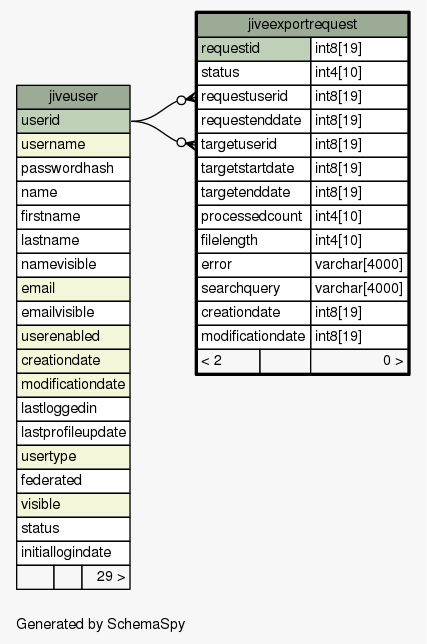The width and height of the screenshot is (427, 644).
Task: Click the circle marker on requestuserid connector
Action: coord(181,100)
